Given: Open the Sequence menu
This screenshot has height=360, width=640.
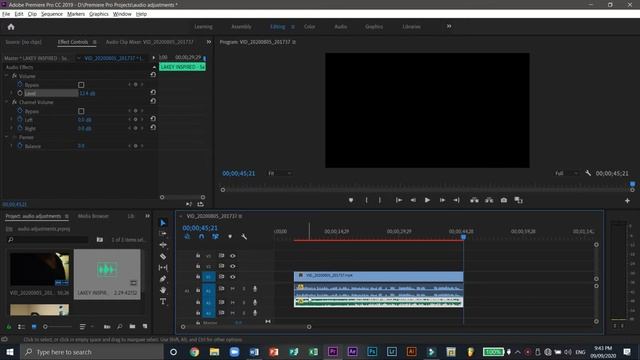Looking at the screenshot, I should (x=52, y=14).
